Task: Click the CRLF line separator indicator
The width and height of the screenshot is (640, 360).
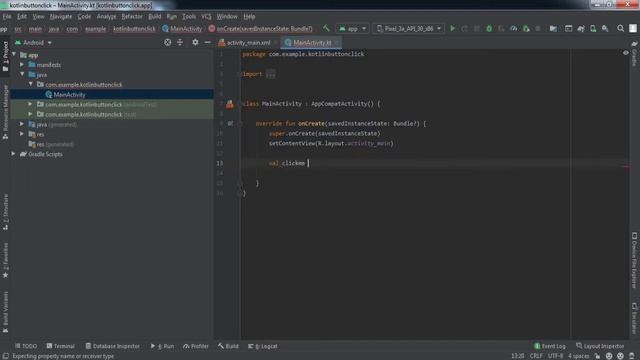Action: coord(536,356)
